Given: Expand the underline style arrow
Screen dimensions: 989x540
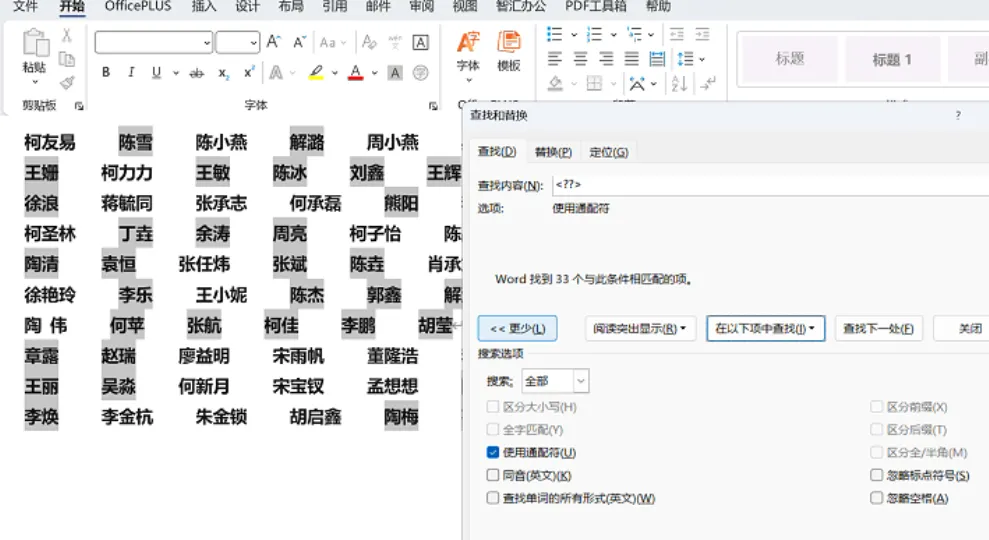Looking at the screenshot, I should [175, 73].
